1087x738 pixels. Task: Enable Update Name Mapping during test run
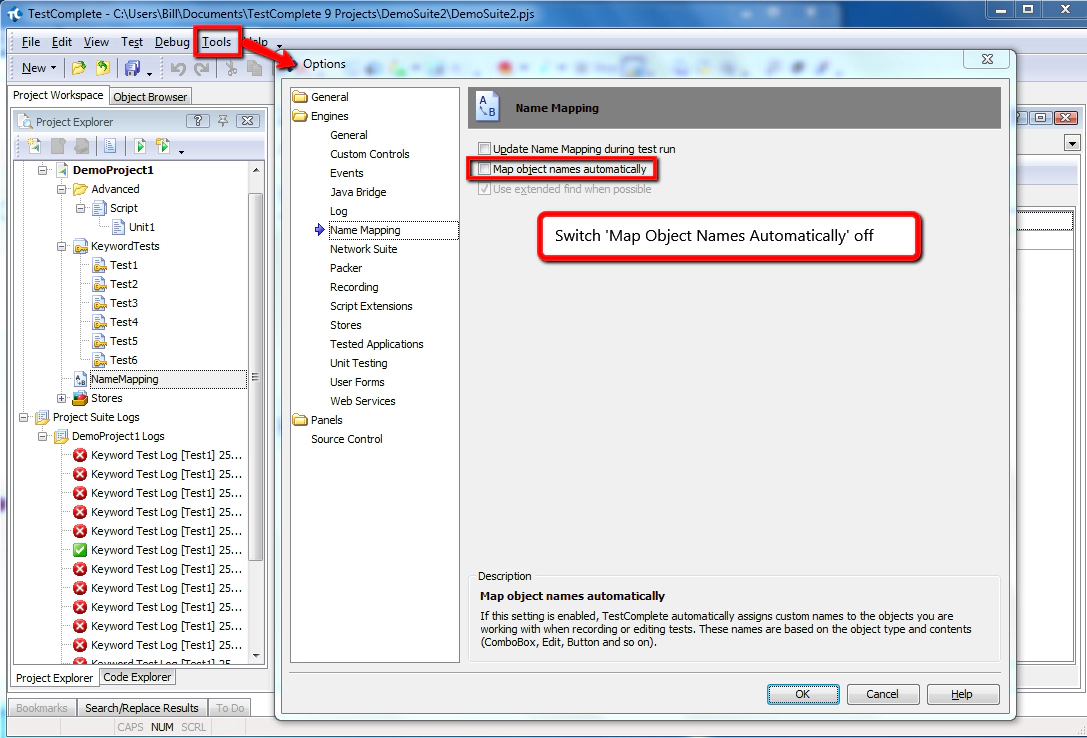485,148
